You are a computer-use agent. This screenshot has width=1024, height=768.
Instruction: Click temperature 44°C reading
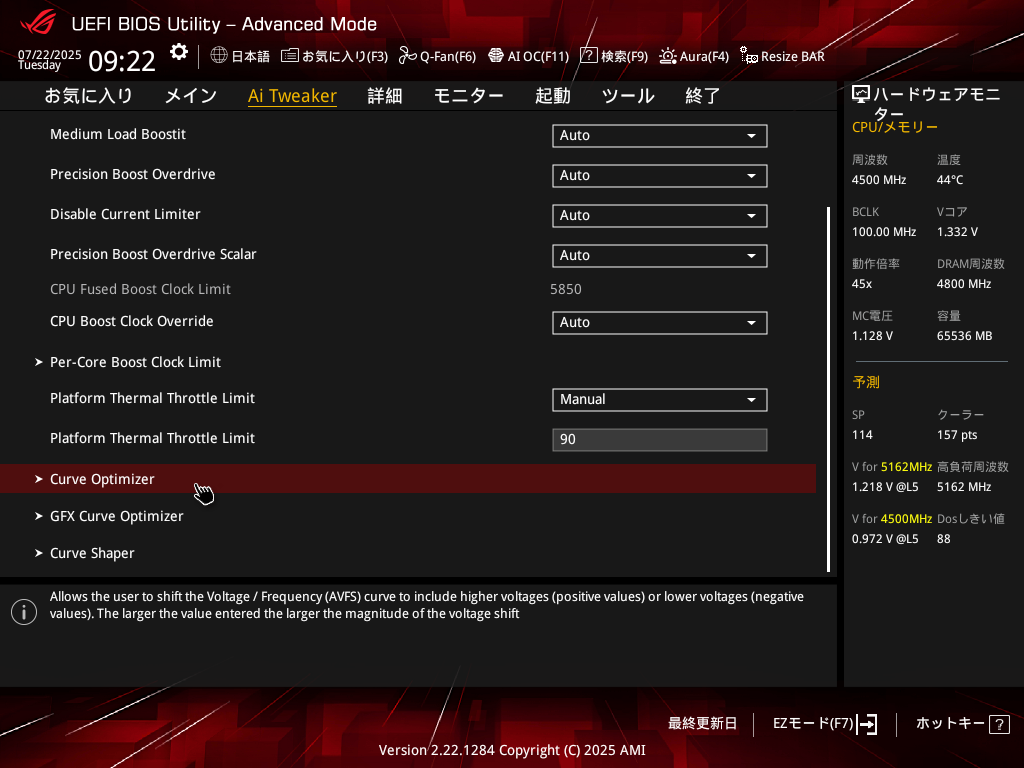(950, 180)
